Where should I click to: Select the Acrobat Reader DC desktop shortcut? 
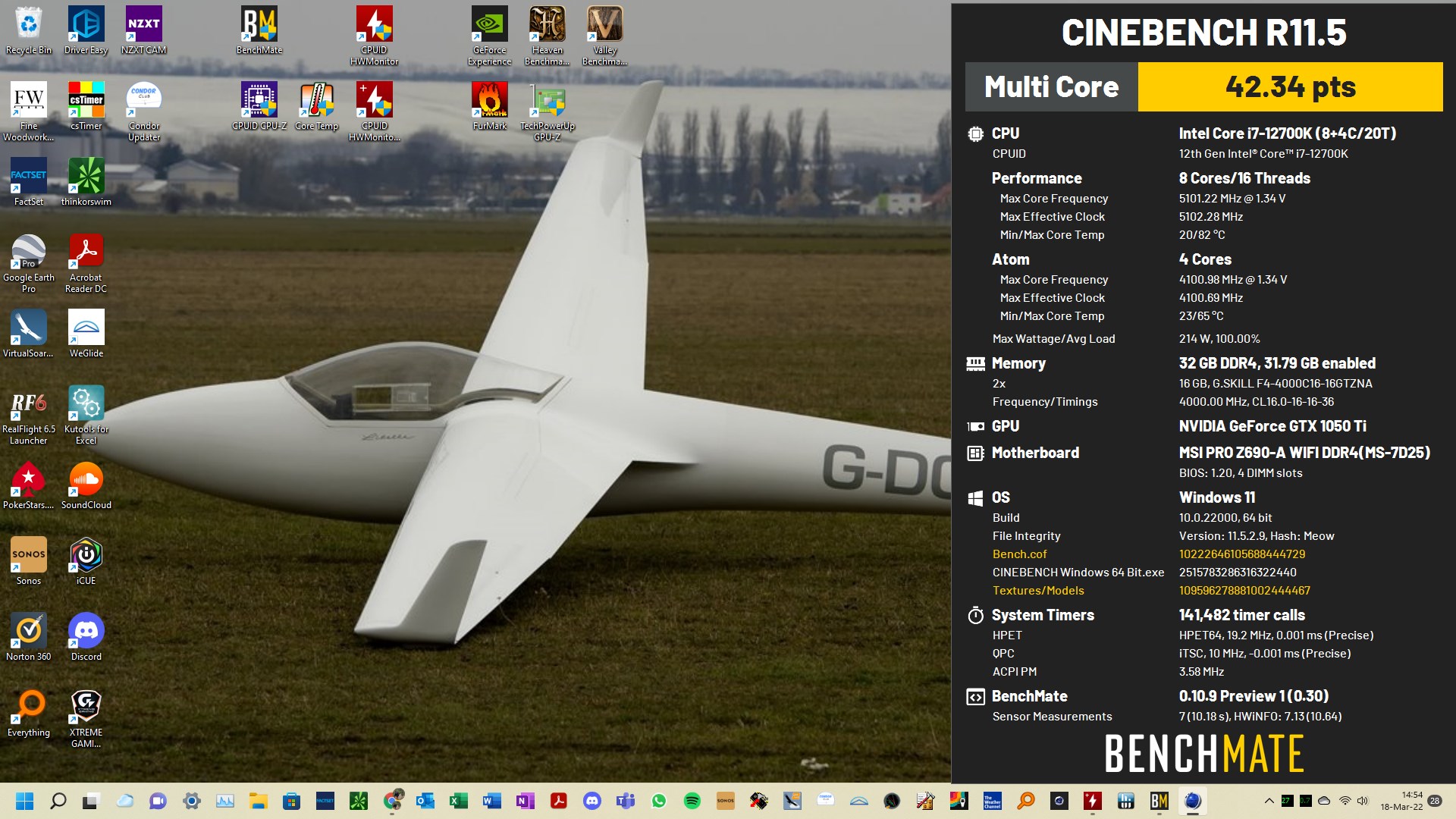coord(86,264)
